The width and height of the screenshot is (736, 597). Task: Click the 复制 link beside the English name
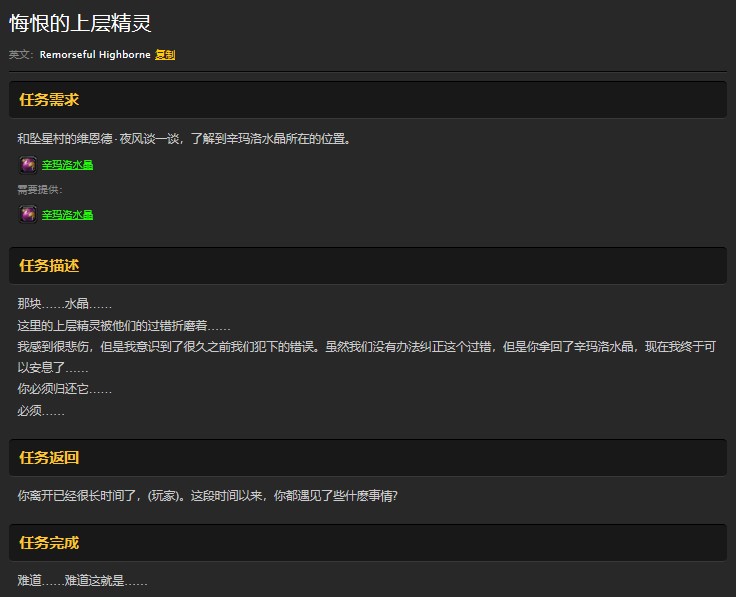(x=165, y=55)
